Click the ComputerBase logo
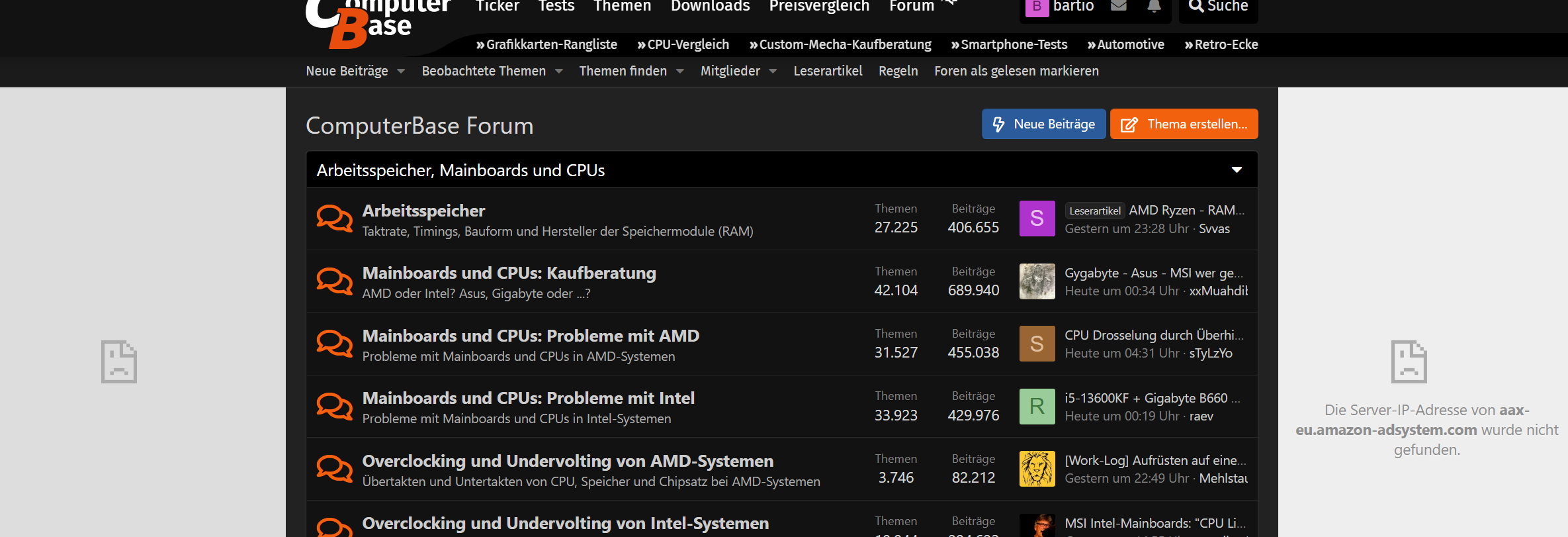 click(377, 23)
